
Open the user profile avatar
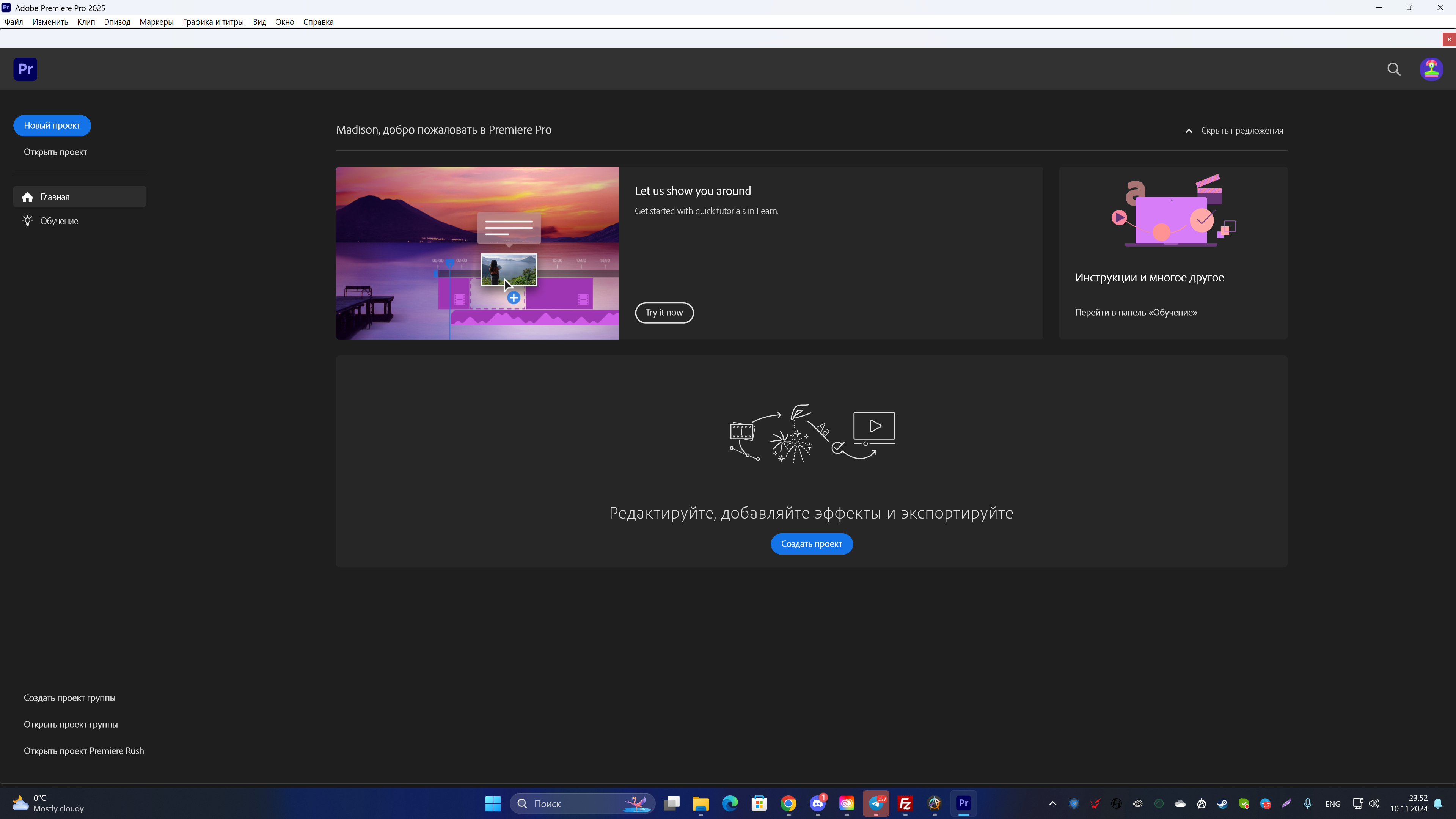pos(1431,69)
